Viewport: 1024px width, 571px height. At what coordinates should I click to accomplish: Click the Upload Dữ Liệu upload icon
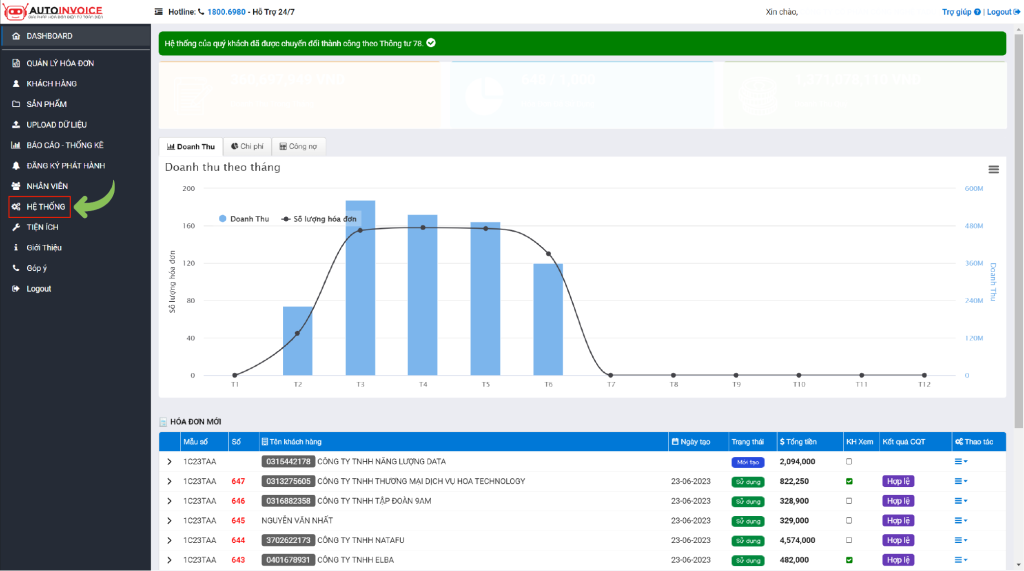[16, 124]
